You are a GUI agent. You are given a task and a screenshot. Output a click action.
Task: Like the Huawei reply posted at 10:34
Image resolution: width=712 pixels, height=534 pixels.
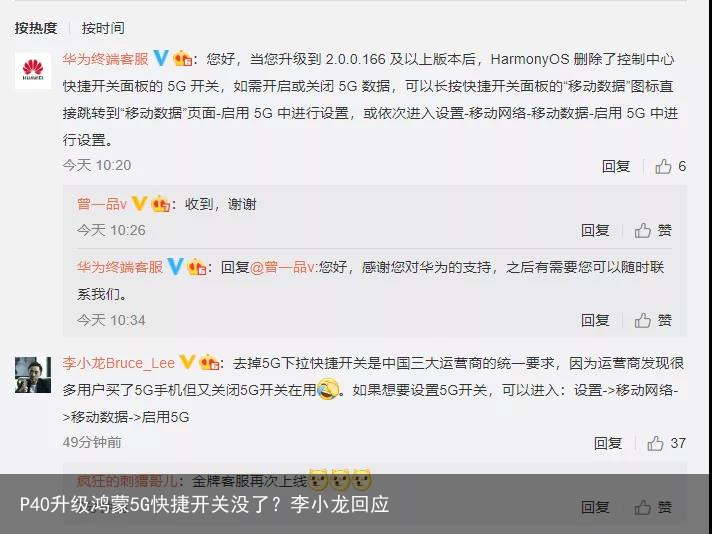(x=653, y=320)
